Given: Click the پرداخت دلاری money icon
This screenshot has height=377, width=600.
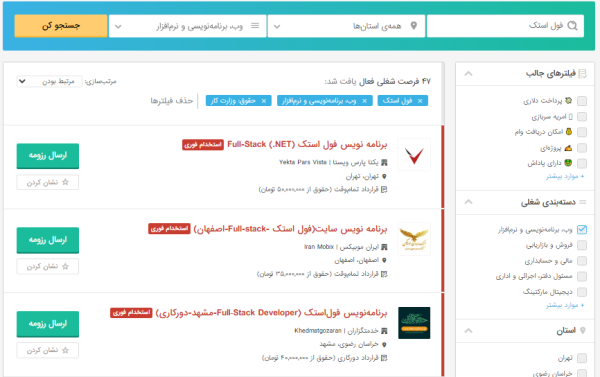Looking at the screenshot, I should 568,101.
